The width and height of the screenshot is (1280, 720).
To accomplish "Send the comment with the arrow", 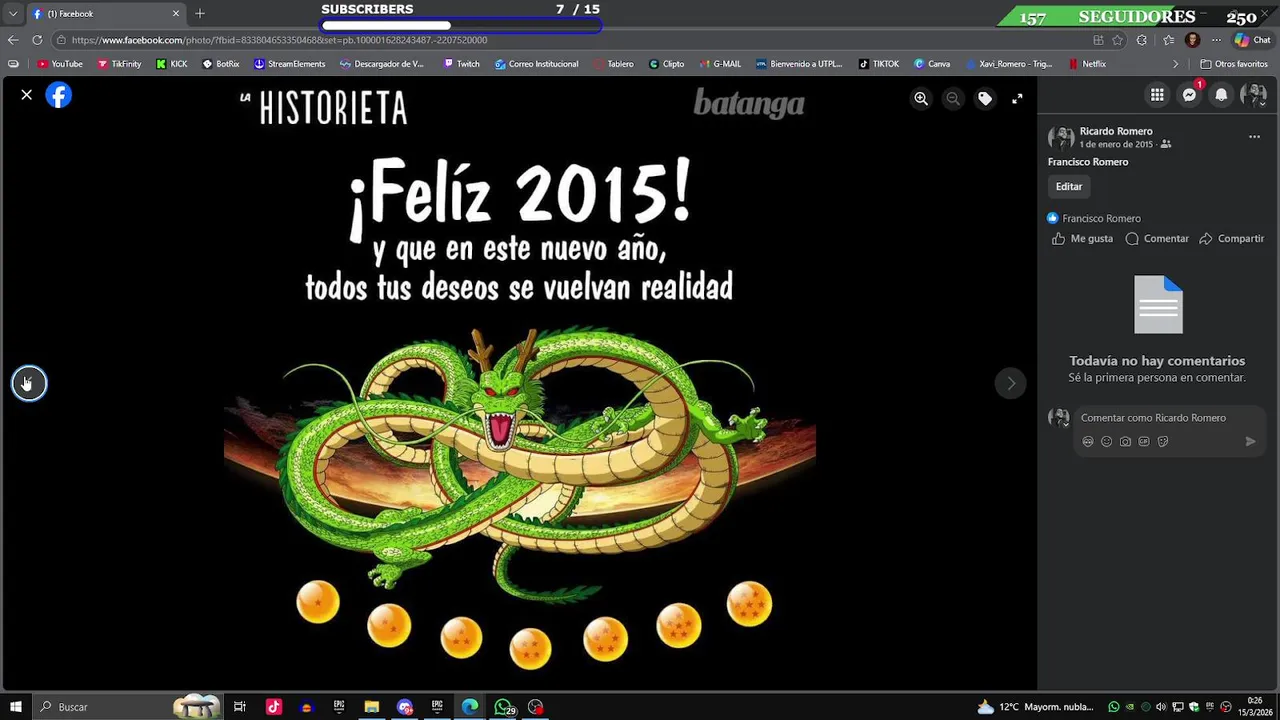I will (x=1250, y=442).
